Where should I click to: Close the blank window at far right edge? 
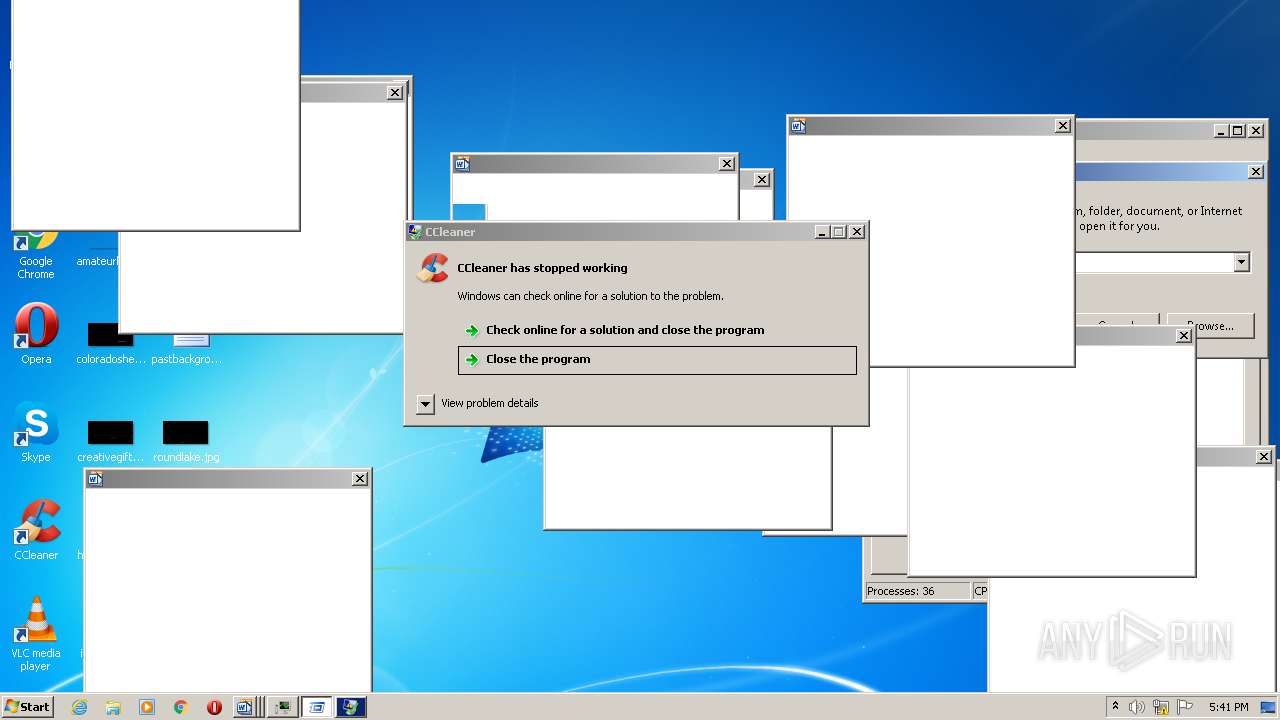pyautogui.click(x=1264, y=457)
